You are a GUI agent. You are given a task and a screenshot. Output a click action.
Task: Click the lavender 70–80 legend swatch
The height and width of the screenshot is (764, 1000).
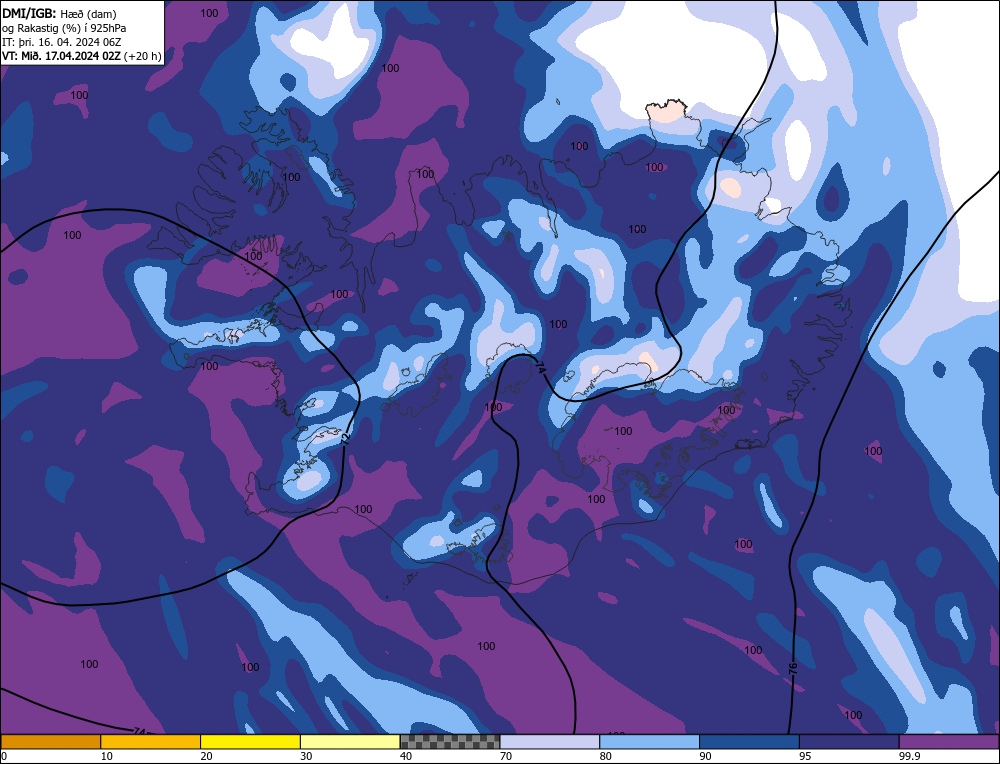click(550, 742)
